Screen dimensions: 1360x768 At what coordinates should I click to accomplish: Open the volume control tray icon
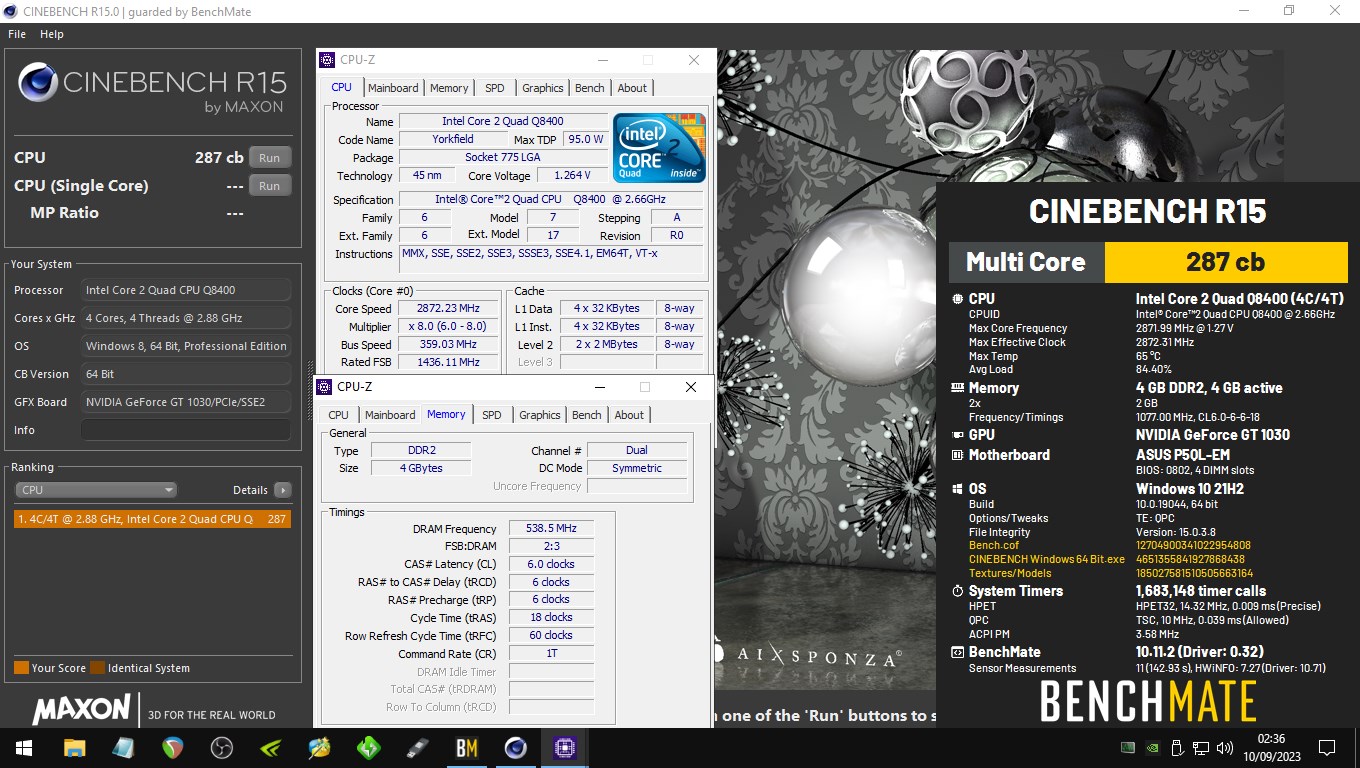[1225, 747]
